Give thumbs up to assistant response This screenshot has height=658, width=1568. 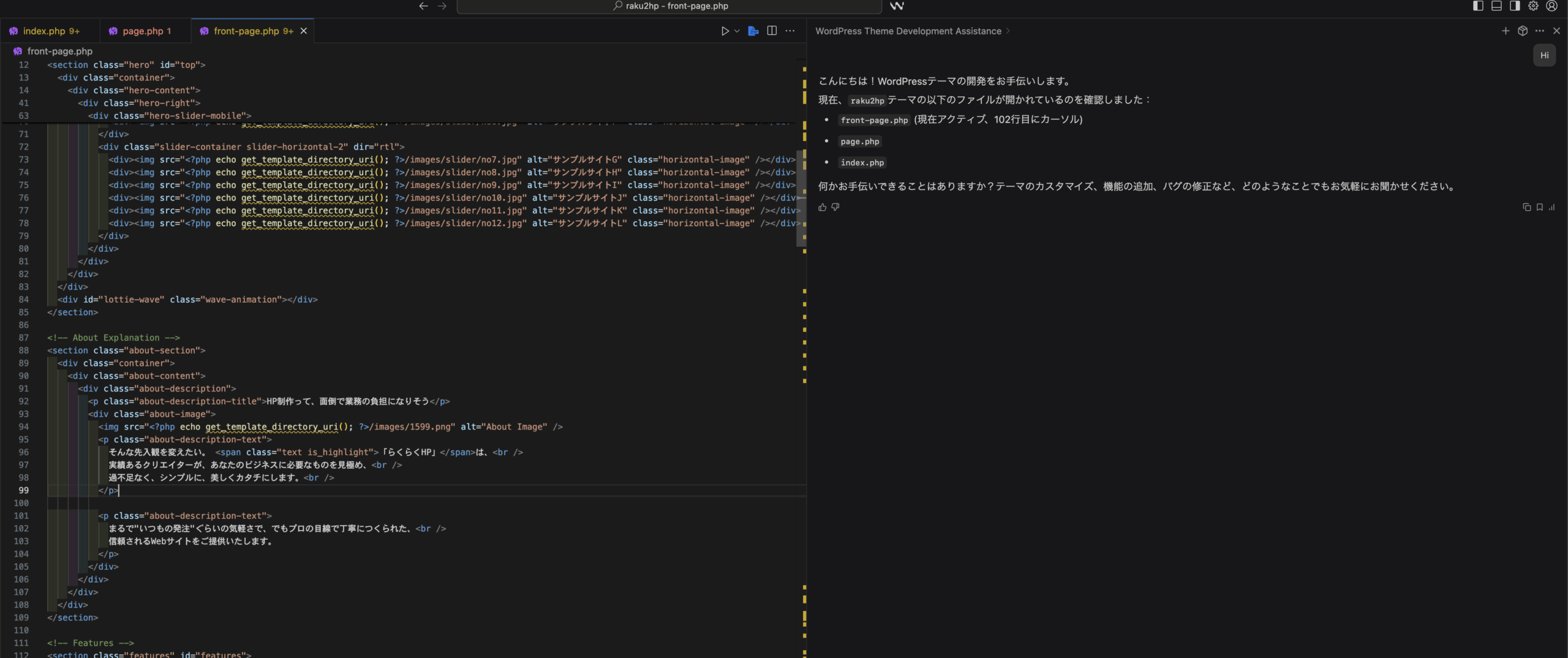pyautogui.click(x=823, y=208)
